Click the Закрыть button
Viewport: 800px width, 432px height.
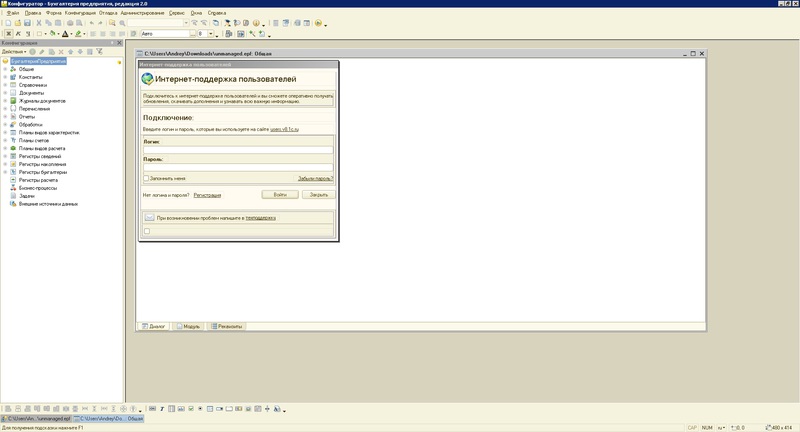[318, 194]
